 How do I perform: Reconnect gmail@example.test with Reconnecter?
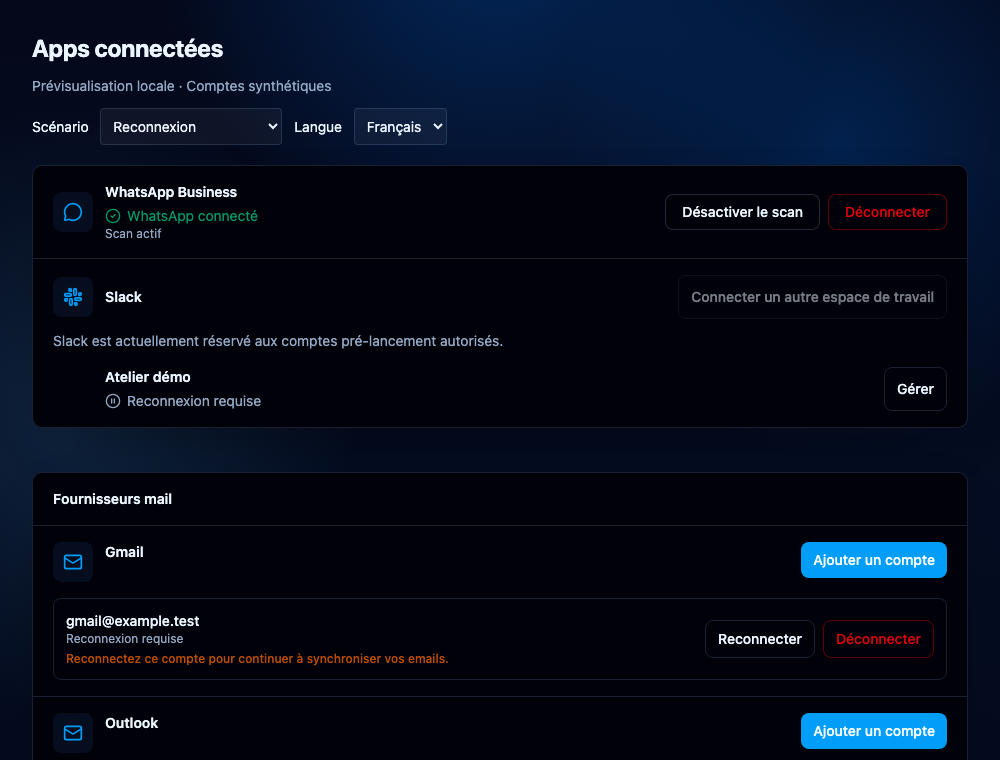tap(760, 639)
